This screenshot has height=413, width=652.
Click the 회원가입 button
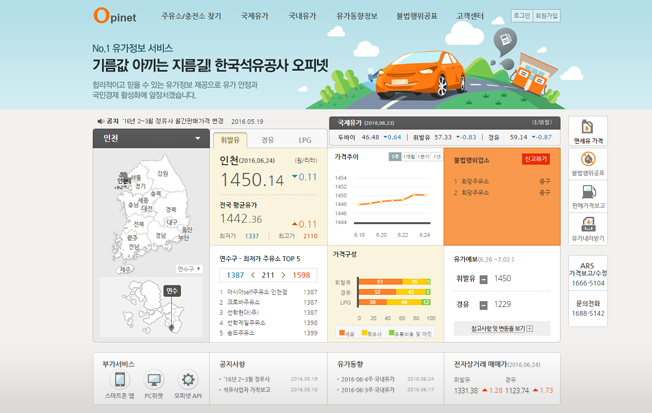point(546,16)
